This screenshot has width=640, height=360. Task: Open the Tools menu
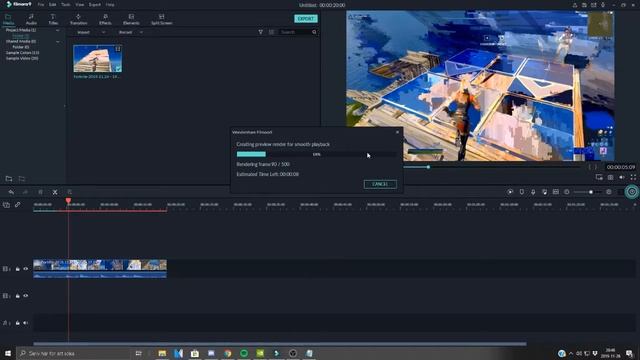click(65, 5)
